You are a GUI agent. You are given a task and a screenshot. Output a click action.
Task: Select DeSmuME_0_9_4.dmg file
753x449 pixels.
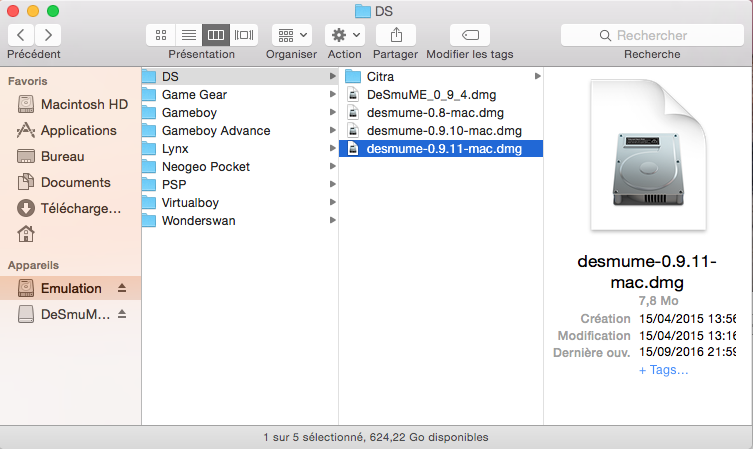pos(441,95)
